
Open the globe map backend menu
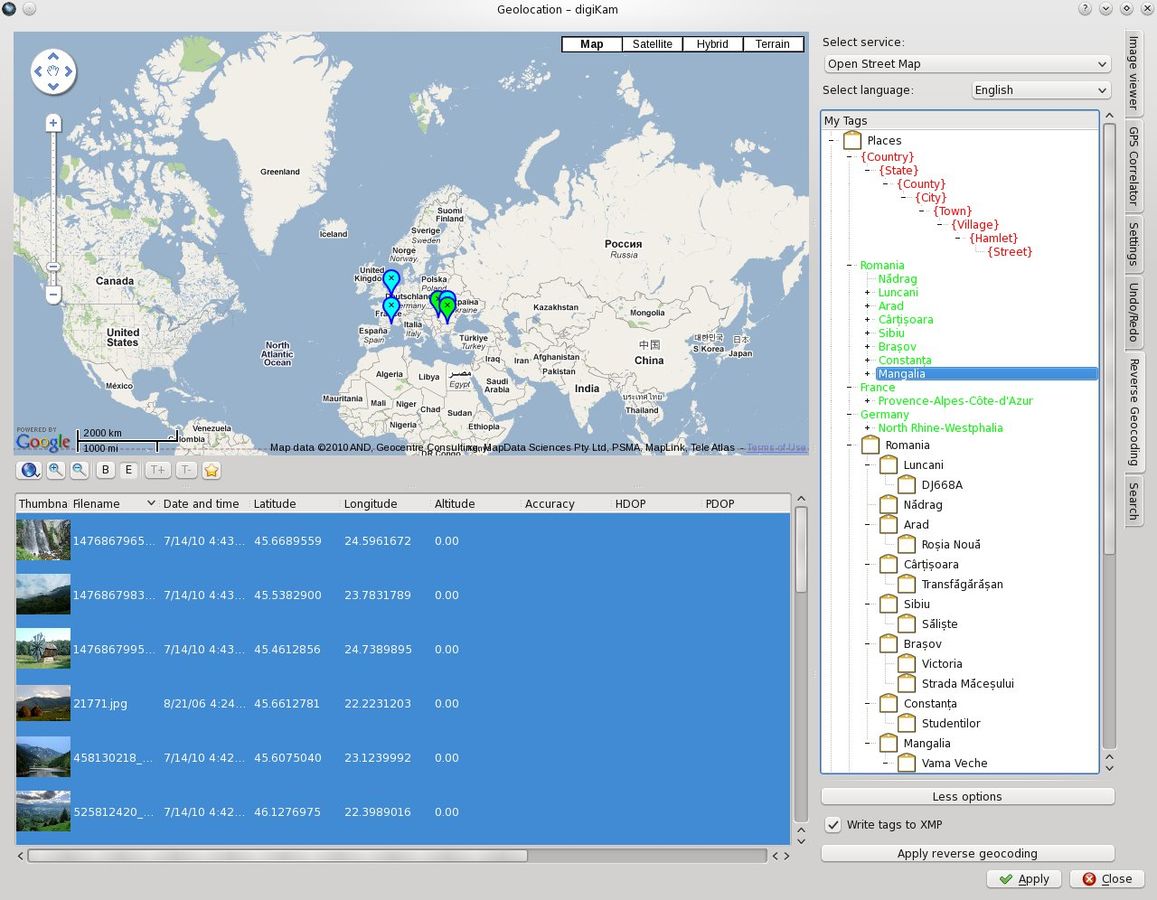29,470
